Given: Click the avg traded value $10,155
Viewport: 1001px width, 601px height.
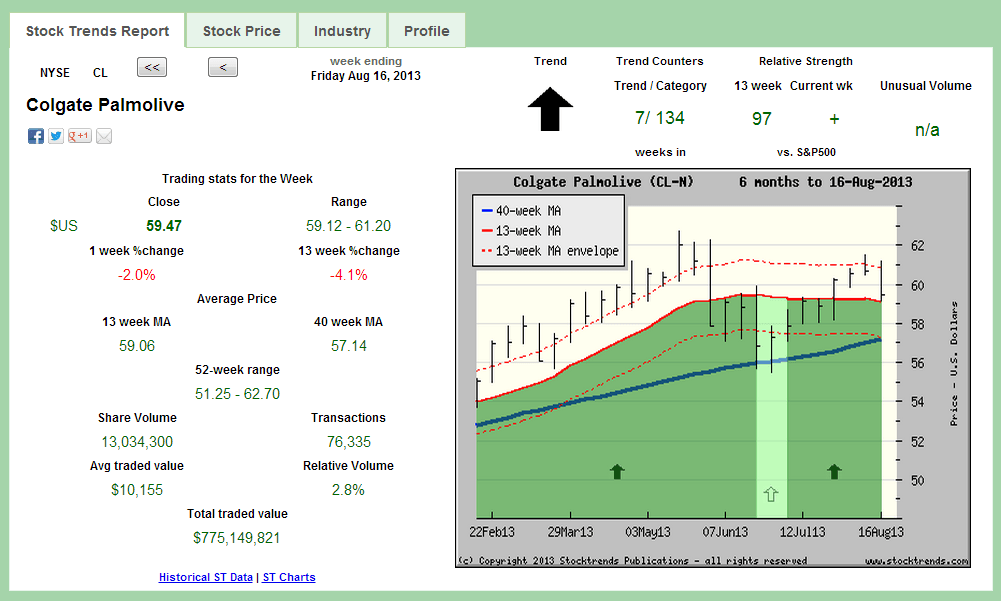Looking at the screenshot, I should pyautogui.click(x=137, y=489).
